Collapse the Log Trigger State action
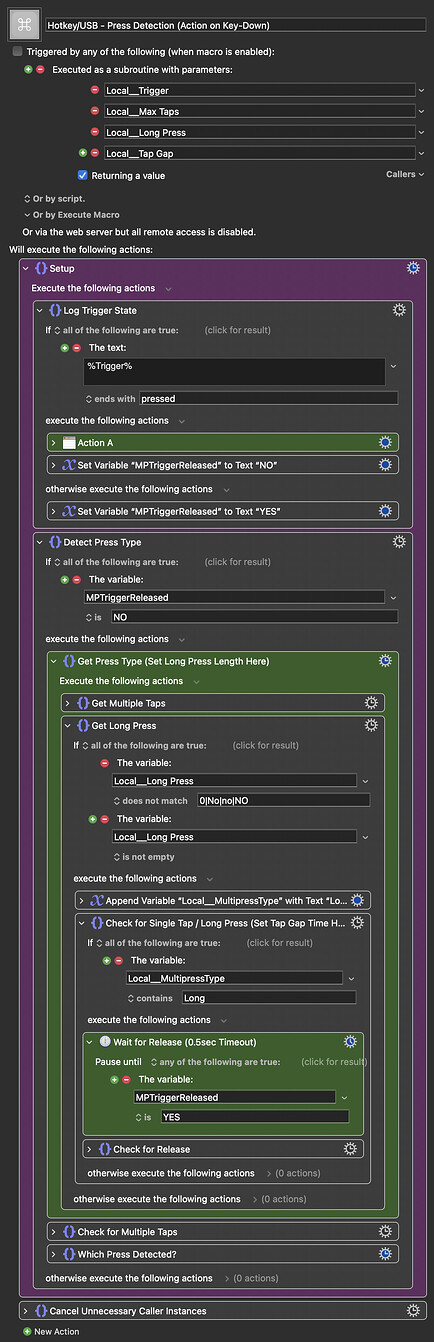The height and width of the screenshot is (1342, 434). [40, 310]
